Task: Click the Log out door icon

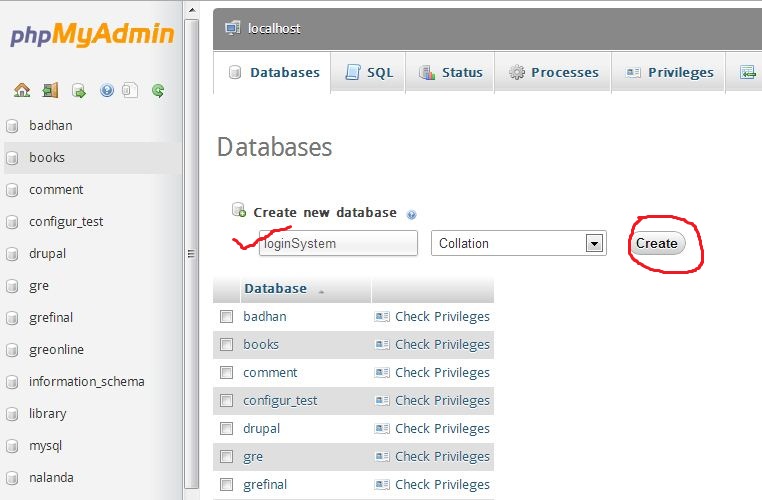Action: (x=50, y=90)
